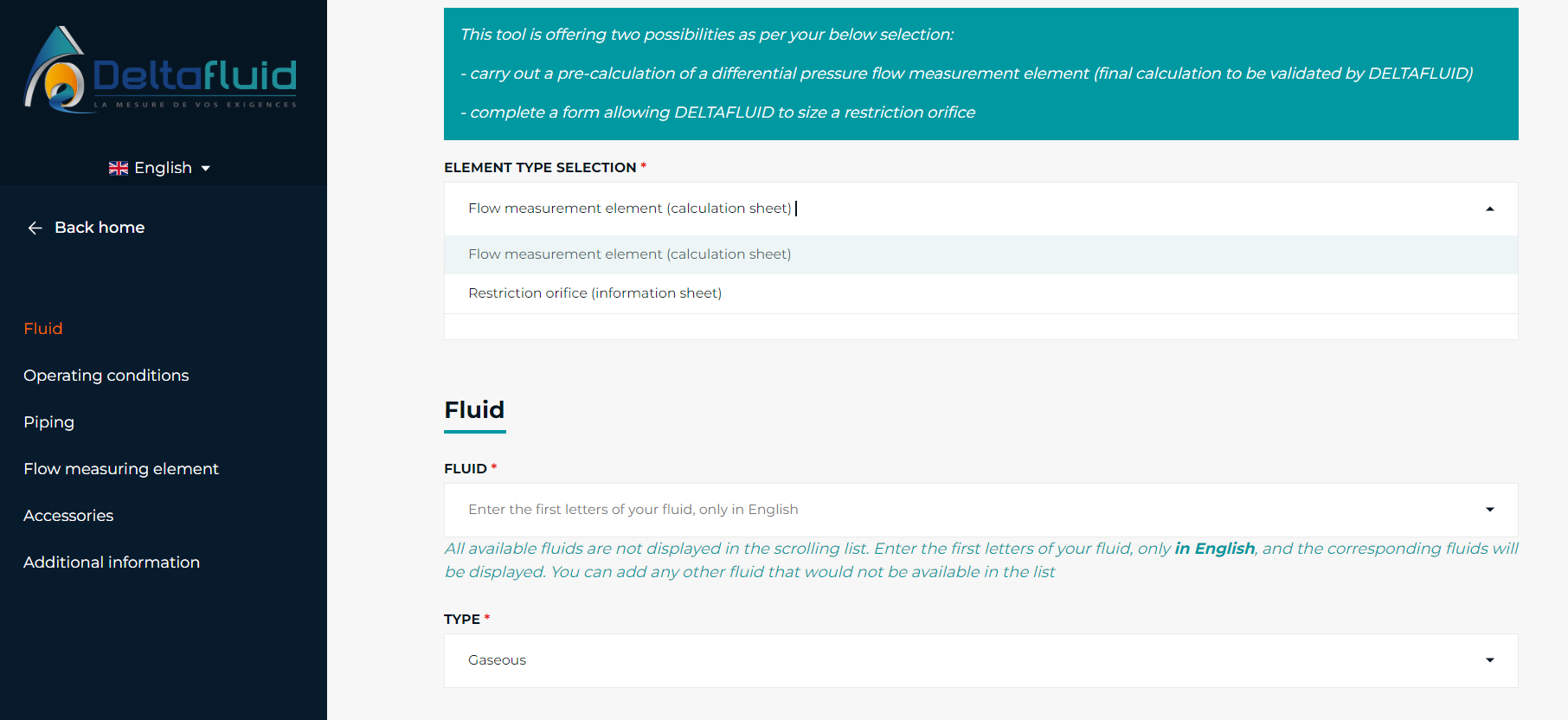Open the English language dropdown caret
Viewport: 1568px width, 720px height.
(x=206, y=169)
